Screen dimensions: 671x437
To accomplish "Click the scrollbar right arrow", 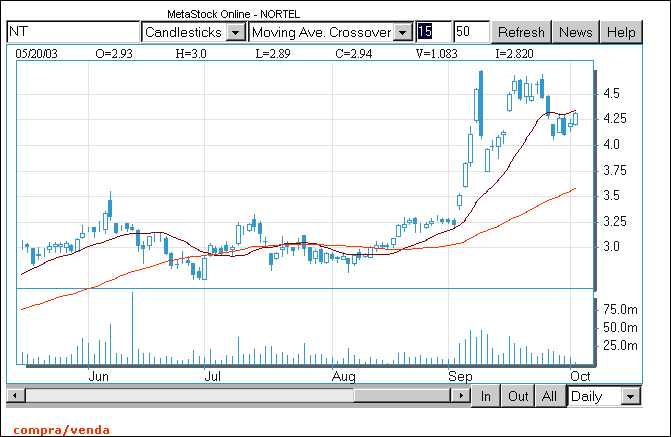I will (460, 395).
